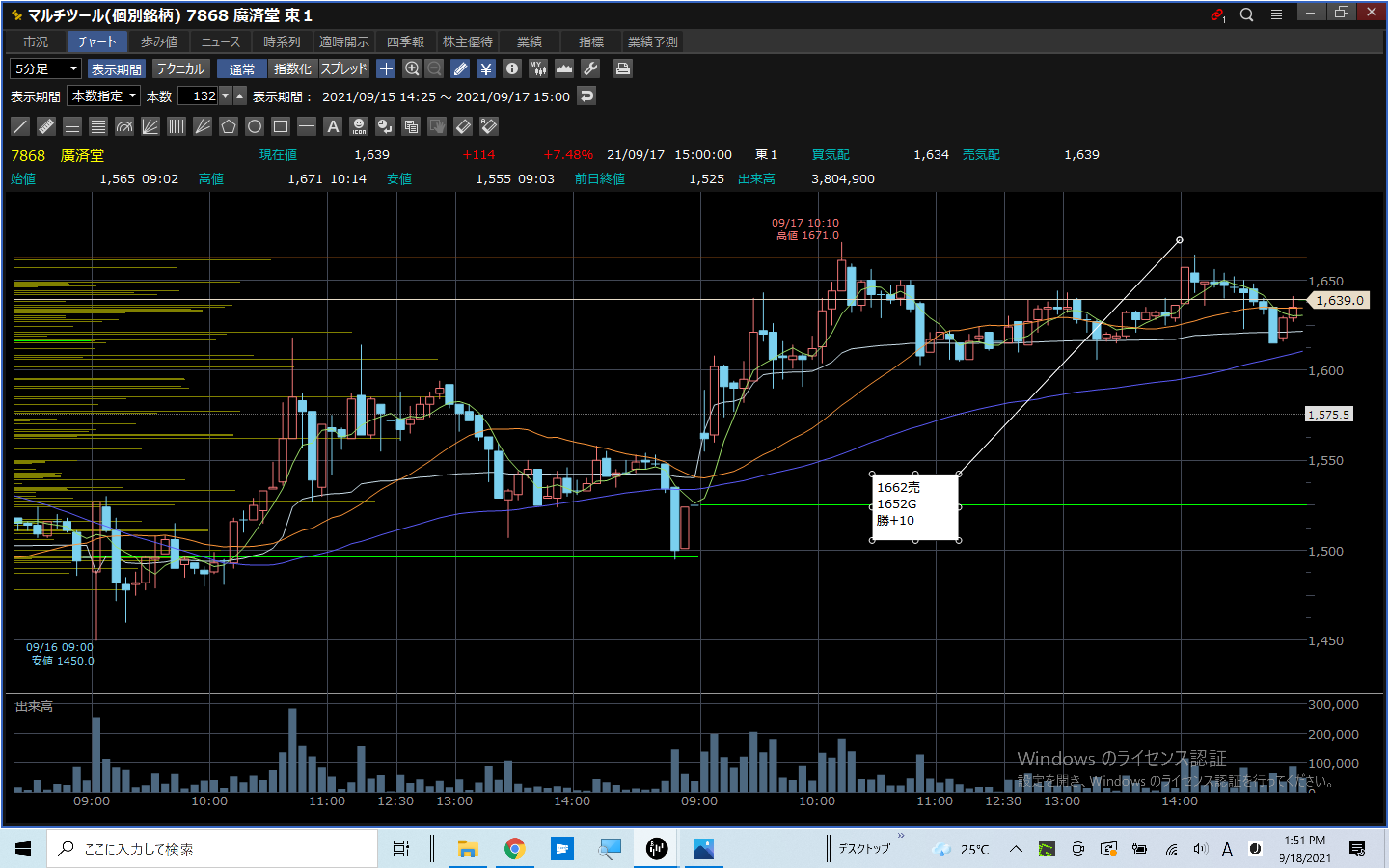Screen dimensions: 1389x868
Task: Open the bar count 132 dropdown arrow
Action: pyautogui.click(x=226, y=96)
